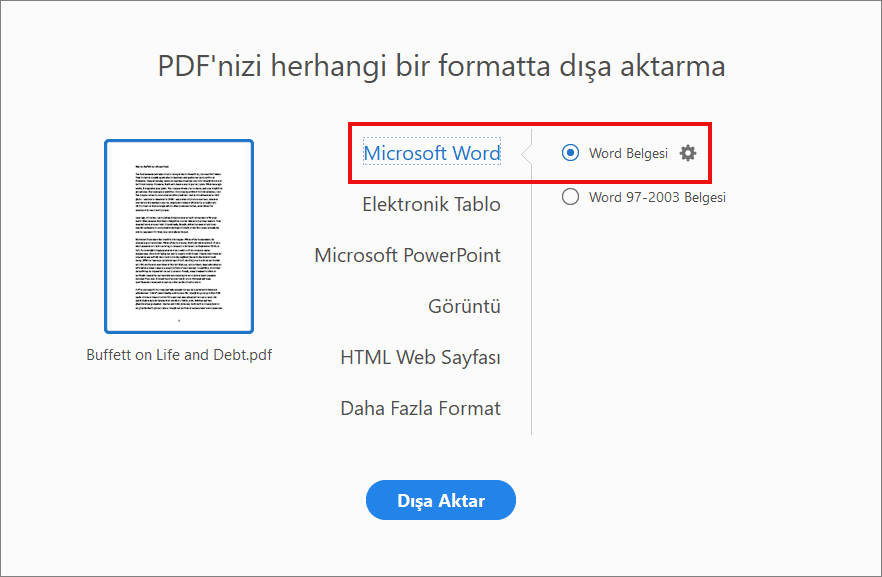Choose Microsoft PowerPoint as output type
The image size is (882, 577).
point(408,255)
